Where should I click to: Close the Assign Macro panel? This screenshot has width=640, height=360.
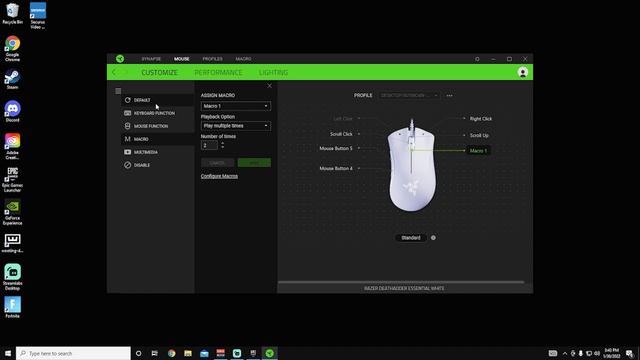pyautogui.click(x=269, y=86)
